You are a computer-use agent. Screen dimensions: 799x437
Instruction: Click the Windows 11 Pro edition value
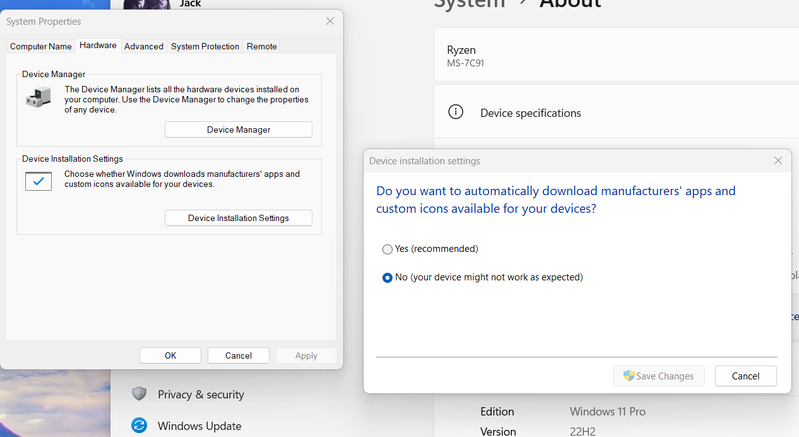(x=607, y=411)
